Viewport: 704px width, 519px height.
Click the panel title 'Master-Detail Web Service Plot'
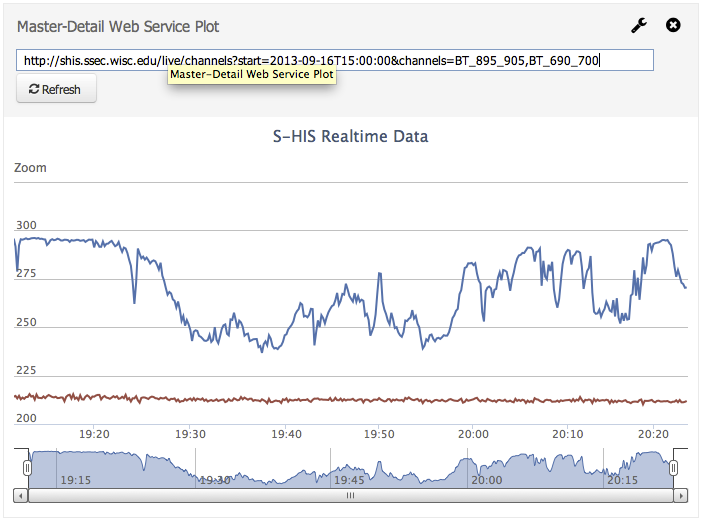pyautogui.click(x=118, y=26)
